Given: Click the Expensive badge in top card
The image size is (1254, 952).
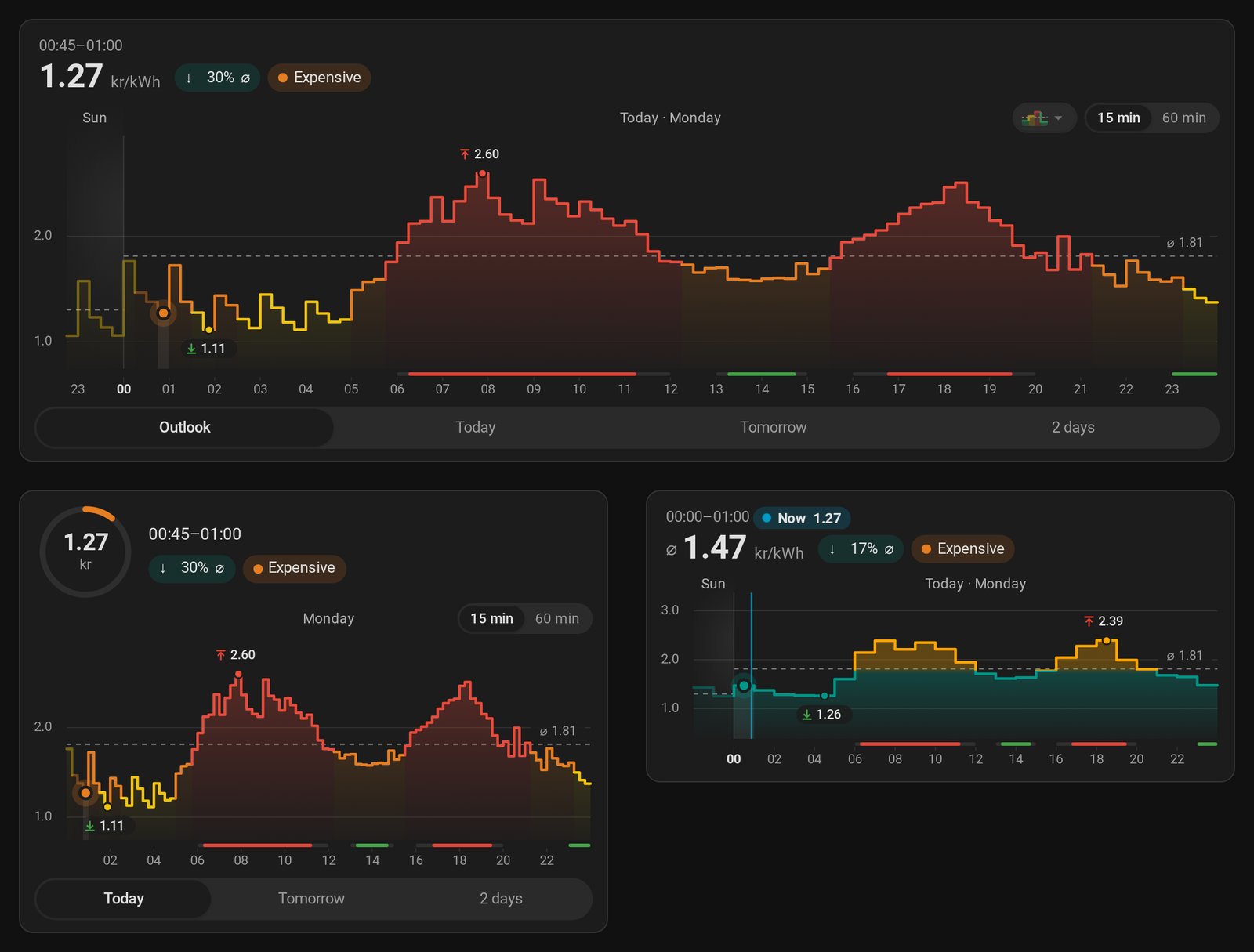Looking at the screenshot, I should click(319, 78).
